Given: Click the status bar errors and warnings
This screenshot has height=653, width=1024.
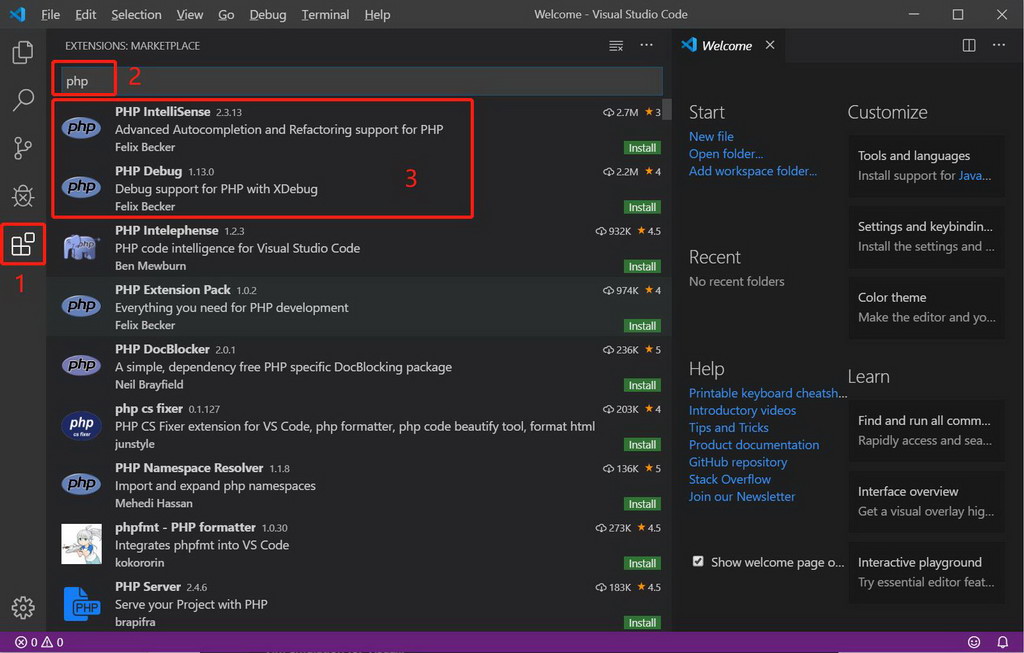Looking at the screenshot, I should [39, 643].
